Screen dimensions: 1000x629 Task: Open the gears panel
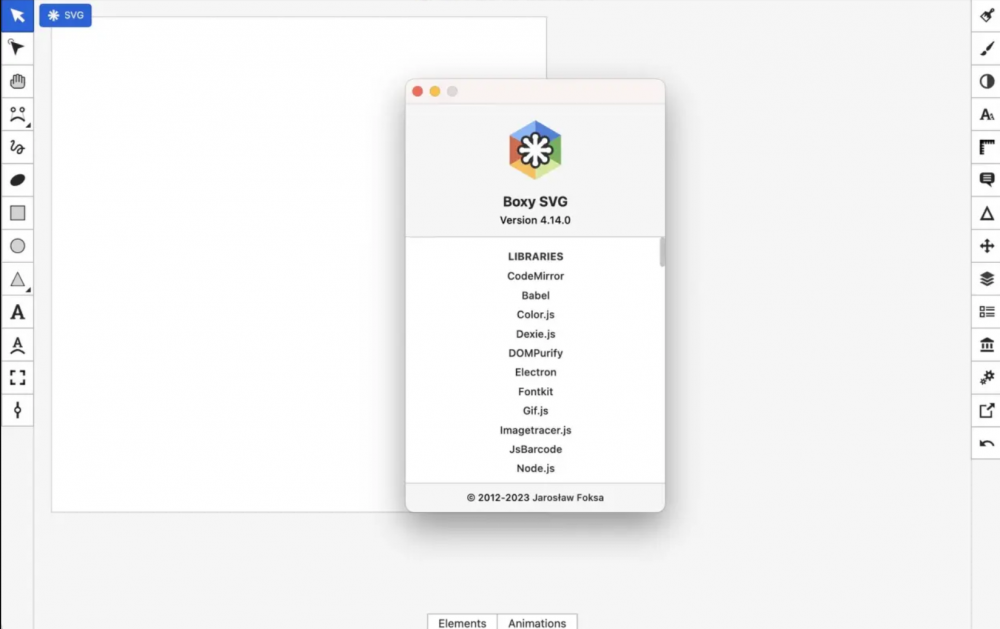(987, 378)
